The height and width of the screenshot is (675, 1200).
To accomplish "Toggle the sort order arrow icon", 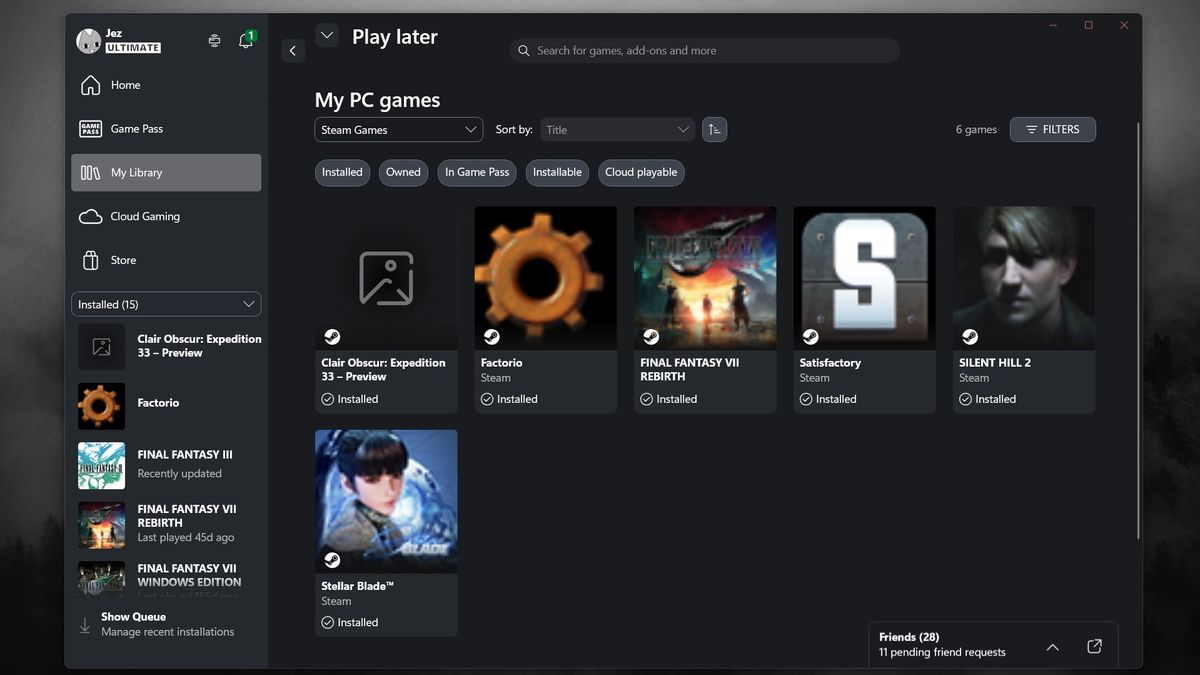I will [x=714, y=129].
